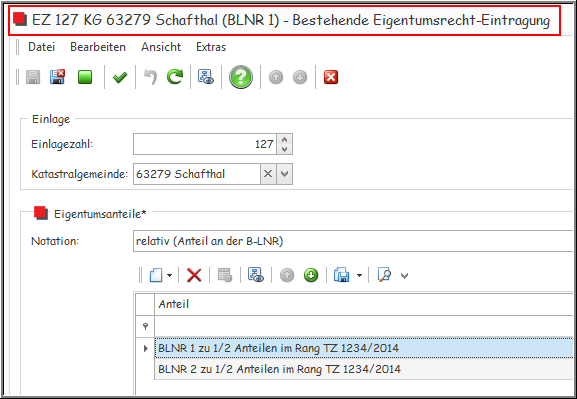The width and height of the screenshot is (577, 399).
Task: Click the green square toolbar icon
Action: click(85, 77)
